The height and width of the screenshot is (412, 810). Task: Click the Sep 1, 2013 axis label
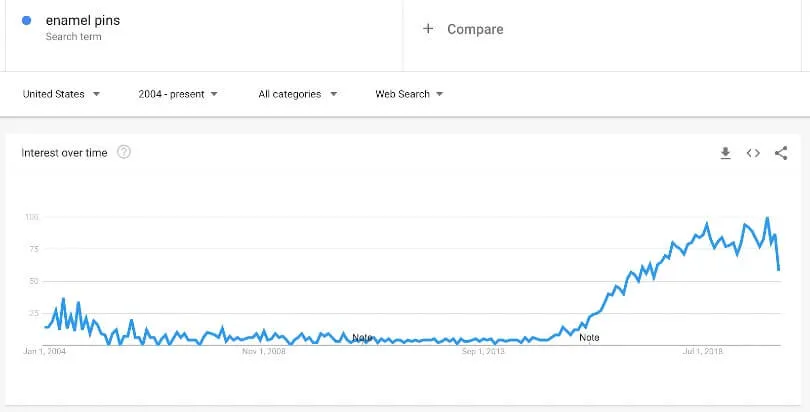483,352
